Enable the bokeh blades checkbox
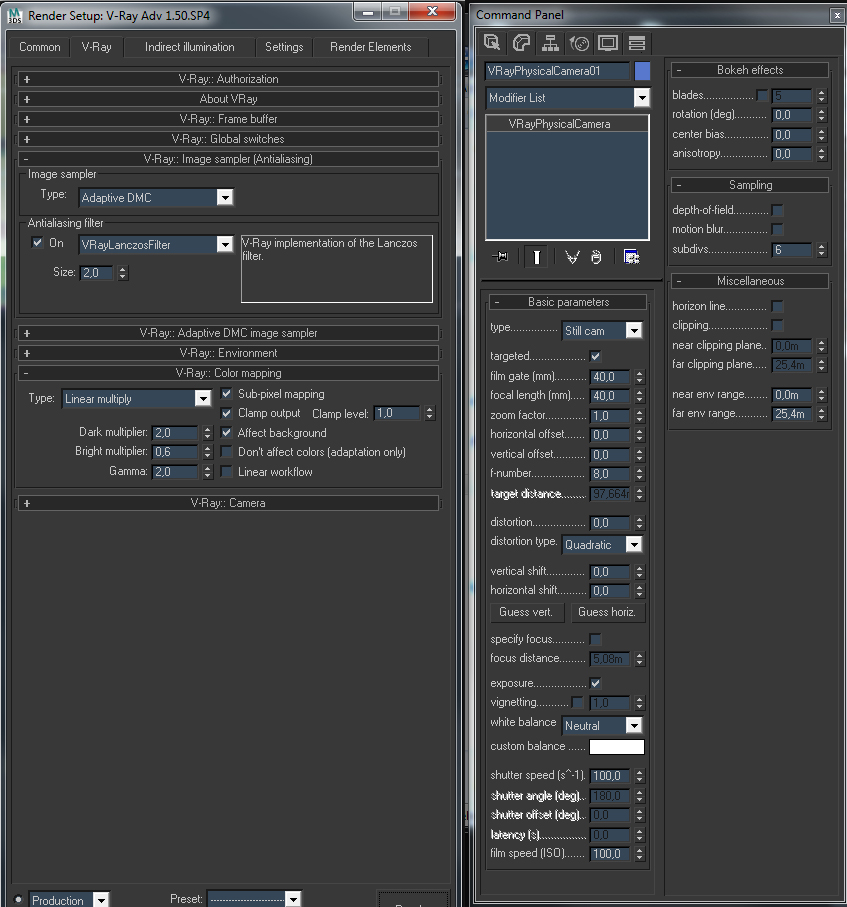This screenshot has height=907, width=847. [x=762, y=95]
